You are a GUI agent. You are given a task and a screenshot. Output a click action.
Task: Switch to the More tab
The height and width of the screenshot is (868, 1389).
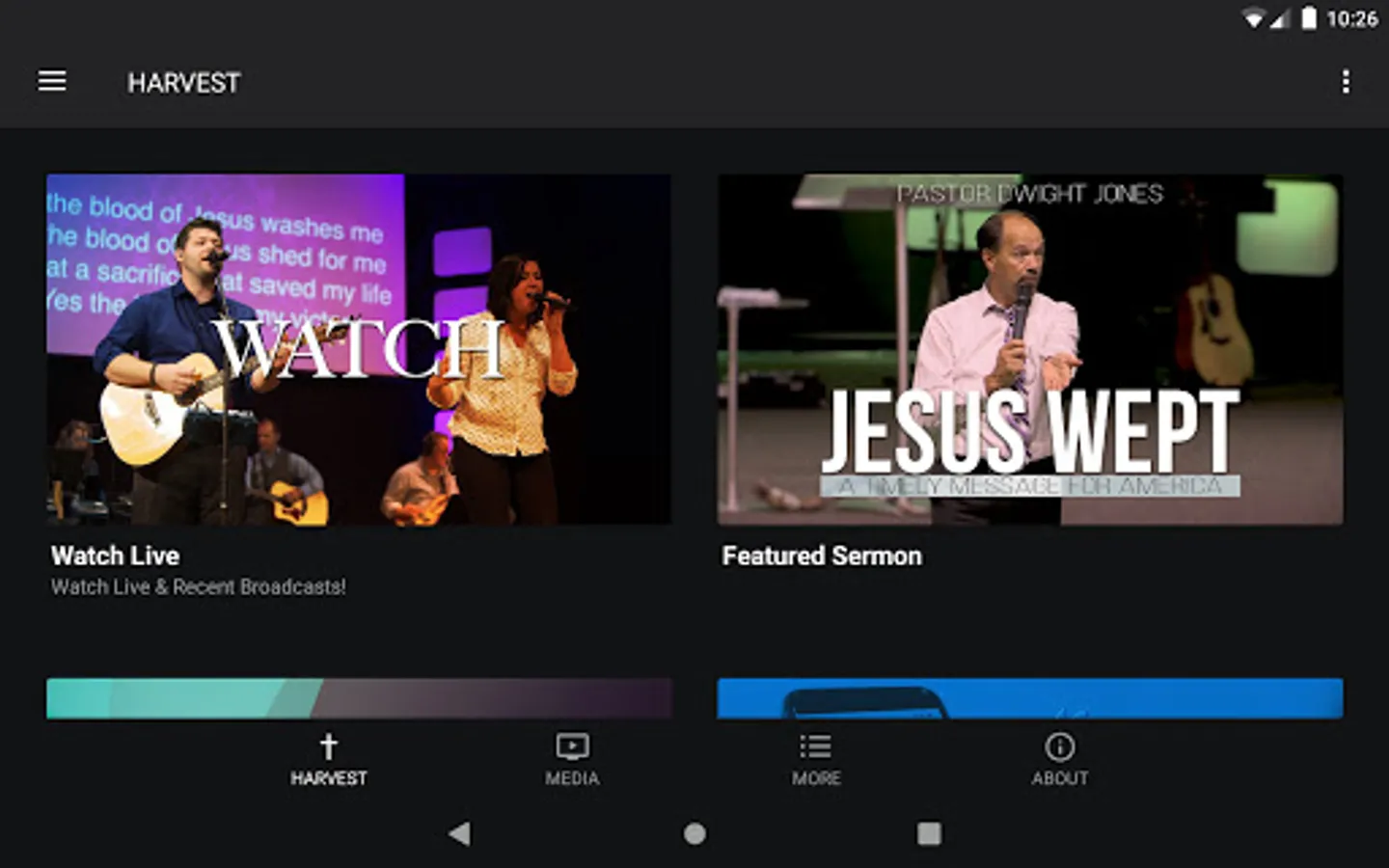[816, 760]
